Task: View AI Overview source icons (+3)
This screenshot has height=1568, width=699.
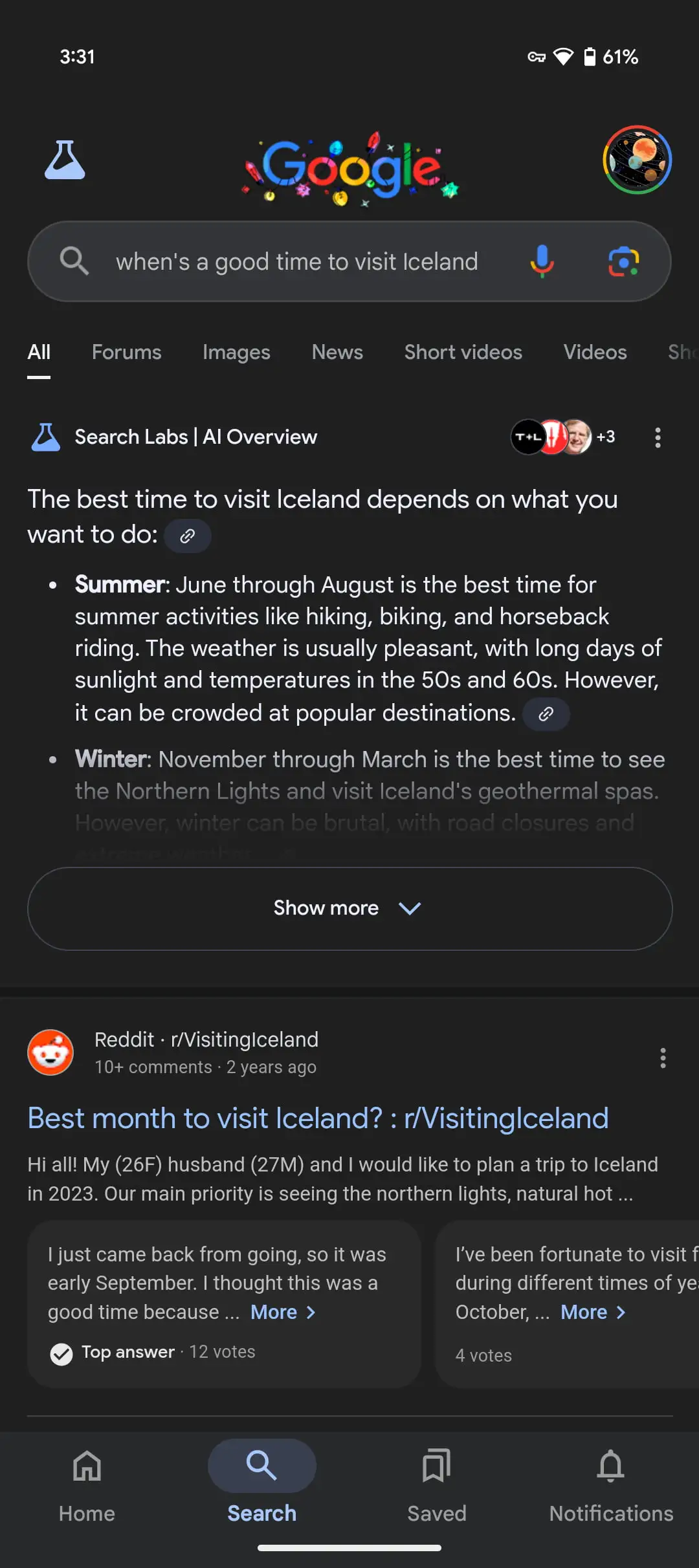Action: point(562,437)
